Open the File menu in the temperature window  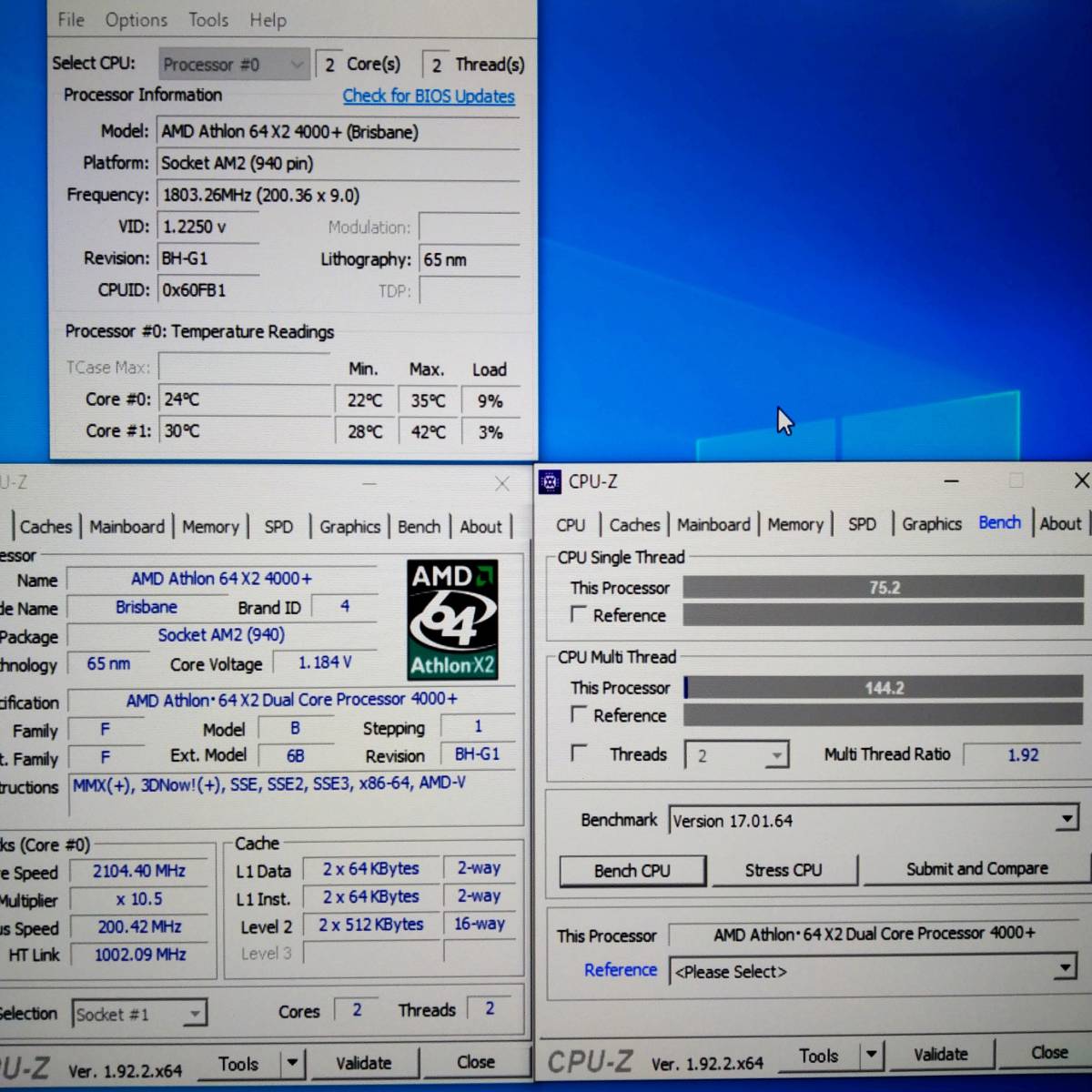pyautogui.click(x=70, y=19)
